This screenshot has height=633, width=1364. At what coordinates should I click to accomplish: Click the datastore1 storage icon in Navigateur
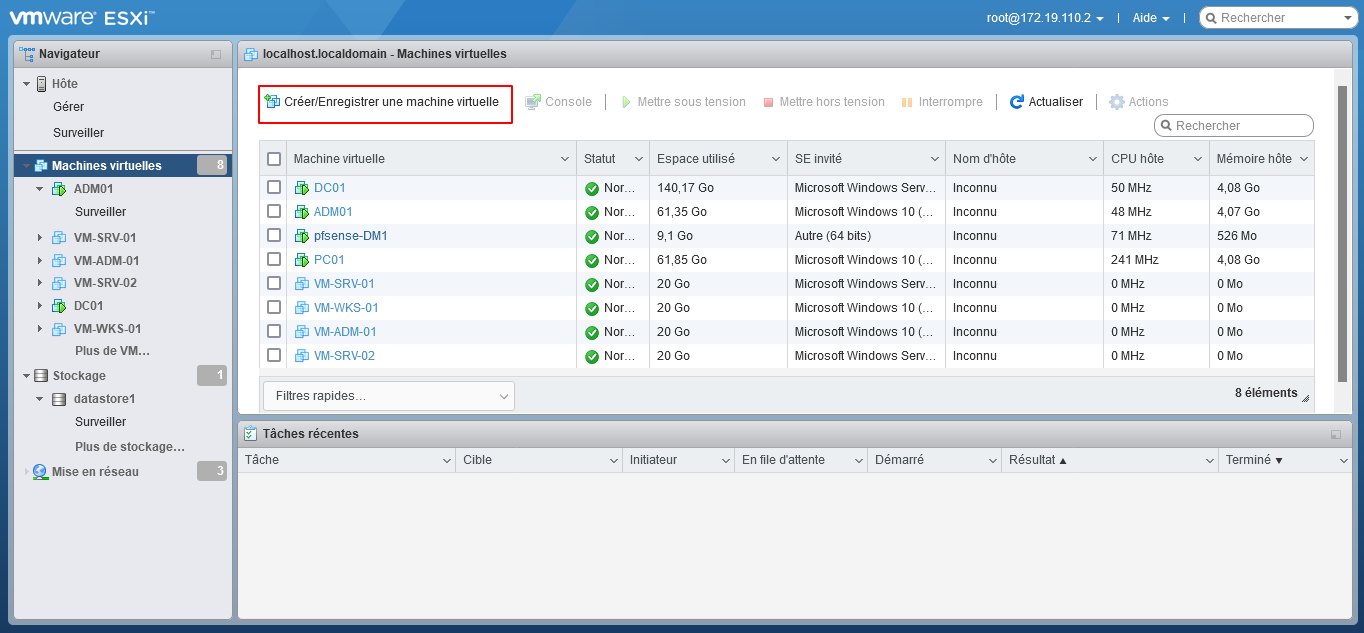tap(59, 399)
